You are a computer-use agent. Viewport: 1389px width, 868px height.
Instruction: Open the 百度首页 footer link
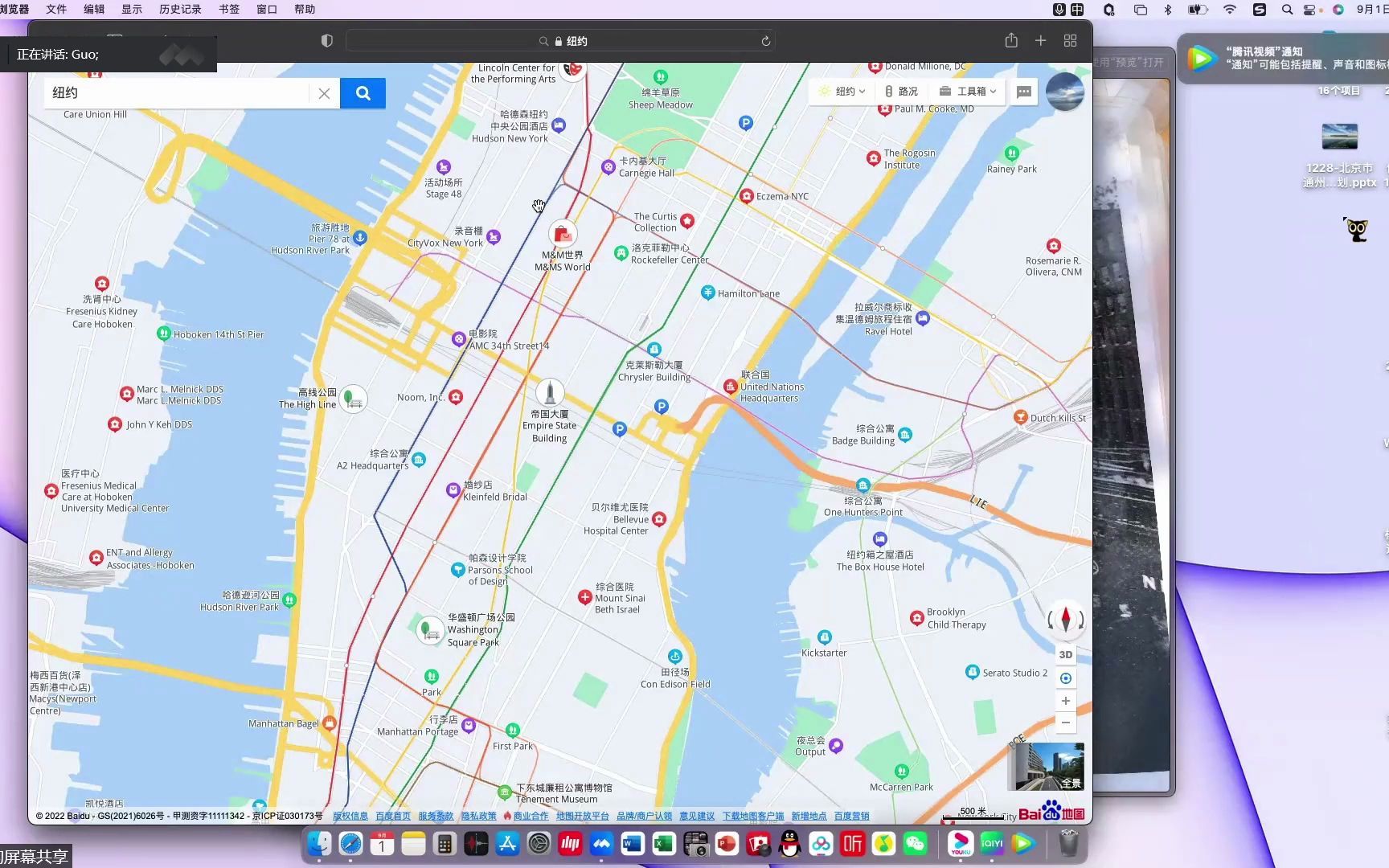(393, 816)
